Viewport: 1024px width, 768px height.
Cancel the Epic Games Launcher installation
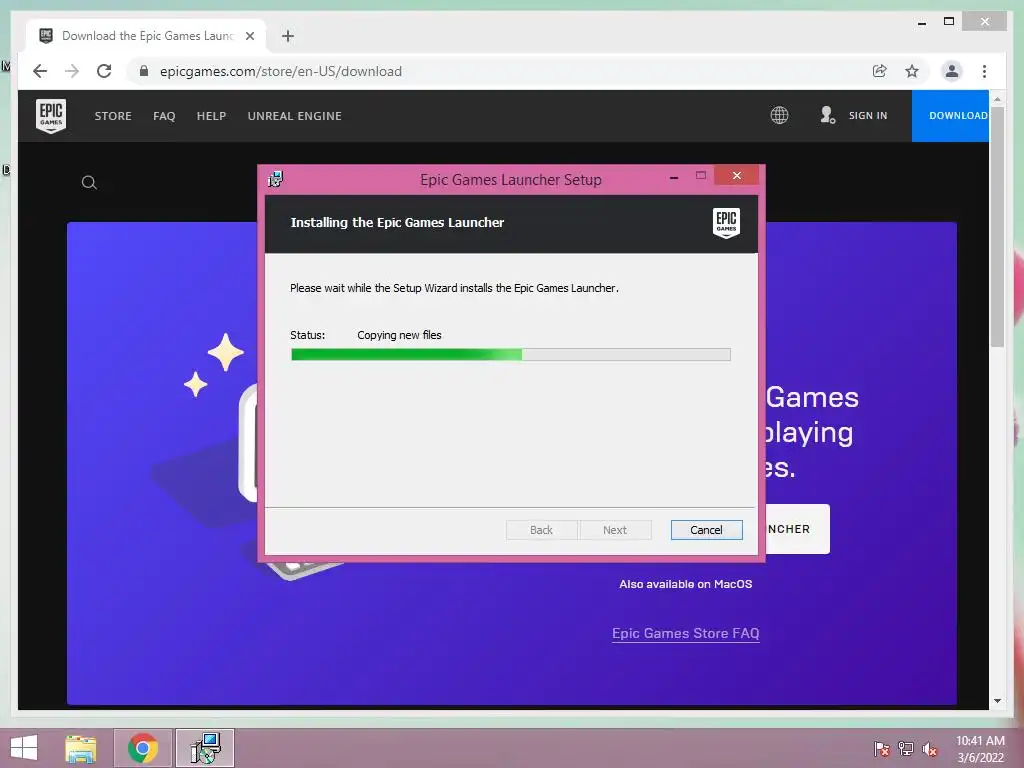(x=707, y=530)
